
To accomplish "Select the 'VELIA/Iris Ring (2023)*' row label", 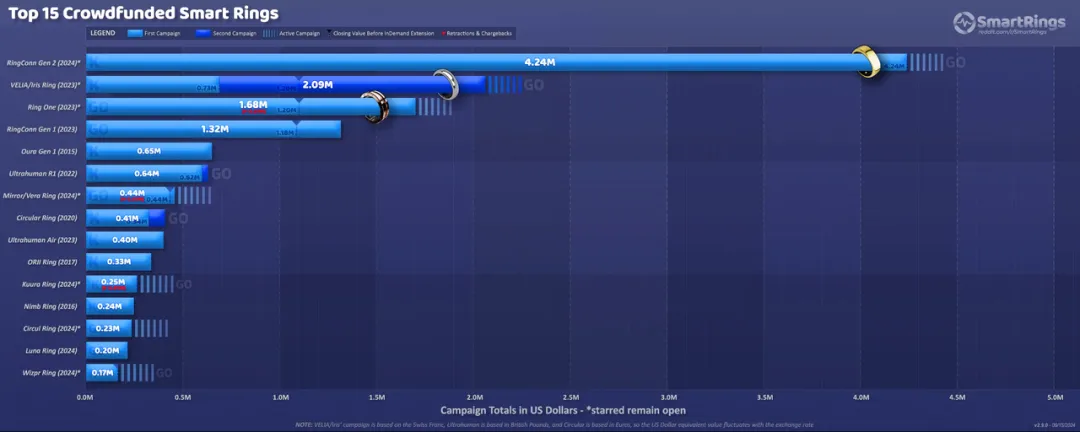I will point(45,85).
